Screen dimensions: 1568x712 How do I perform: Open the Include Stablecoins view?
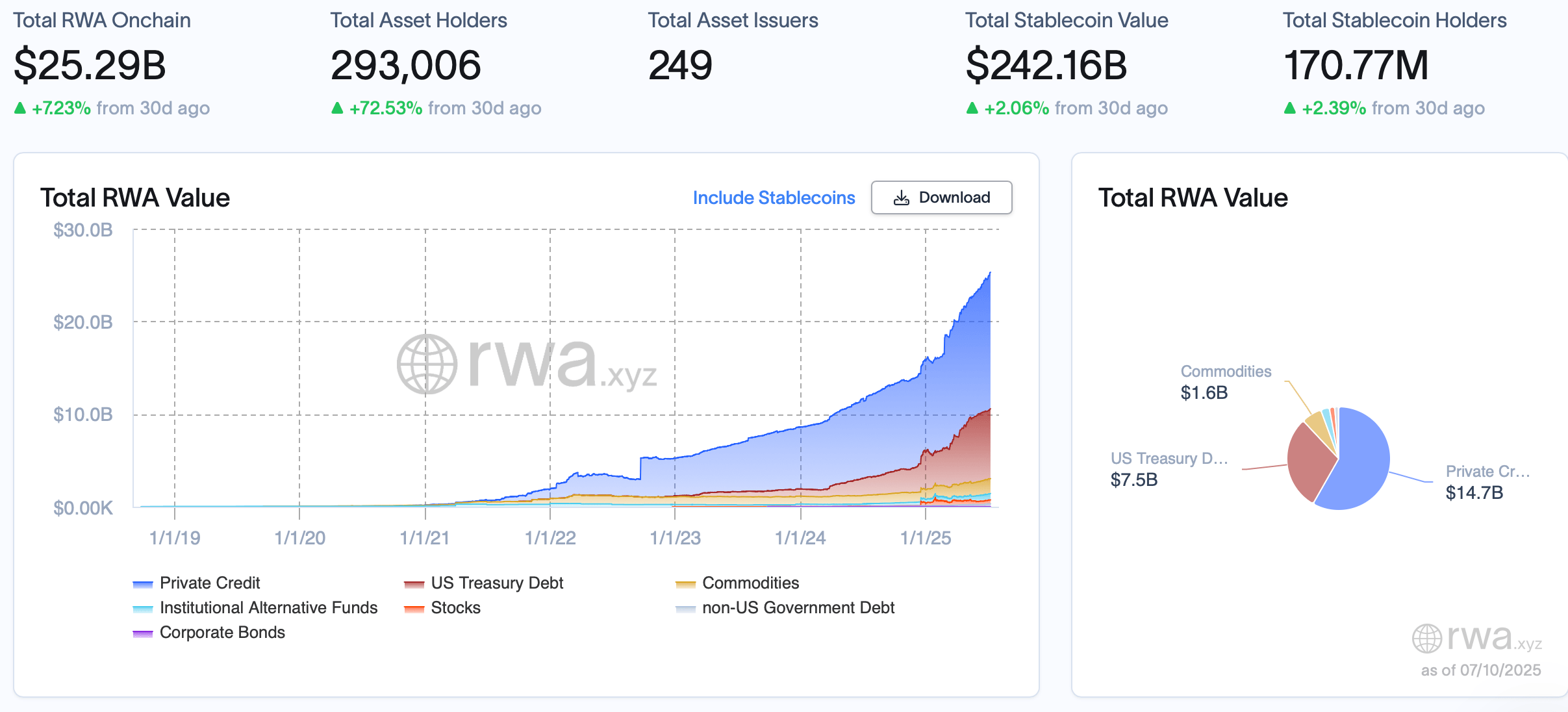pyautogui.click(x=773, y=197)
